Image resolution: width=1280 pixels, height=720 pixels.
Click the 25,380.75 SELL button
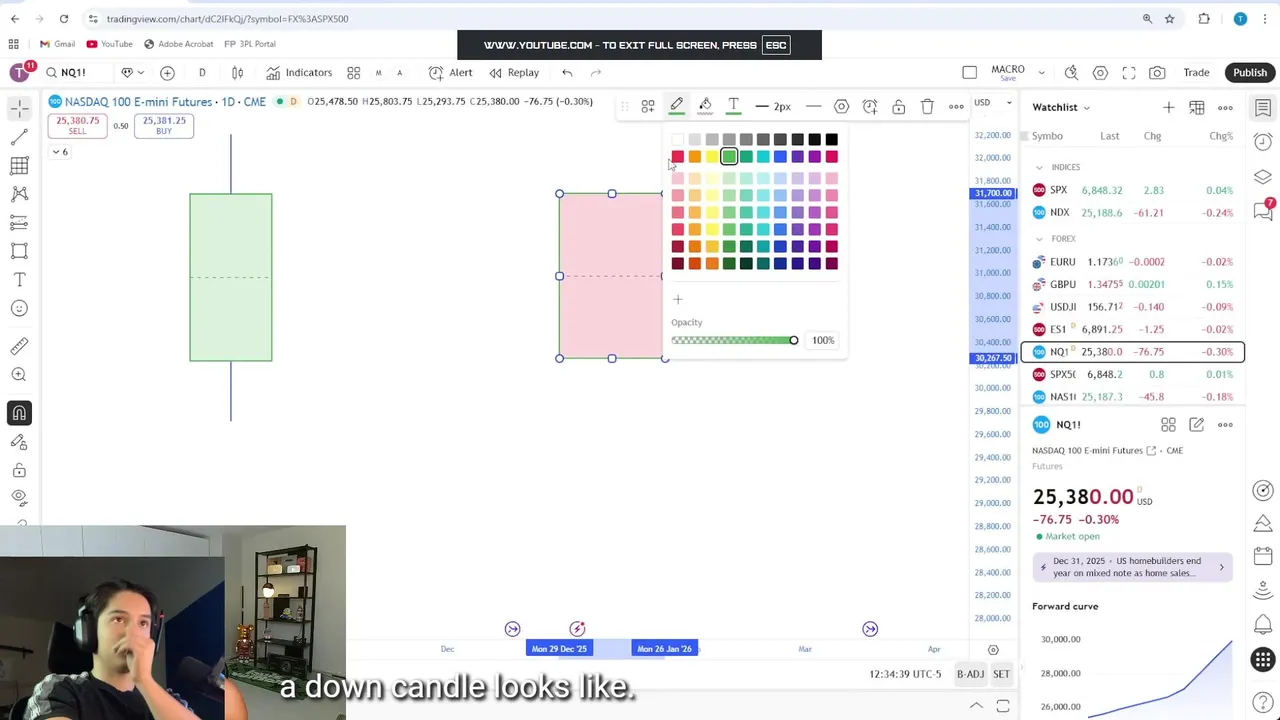(78, 125)
